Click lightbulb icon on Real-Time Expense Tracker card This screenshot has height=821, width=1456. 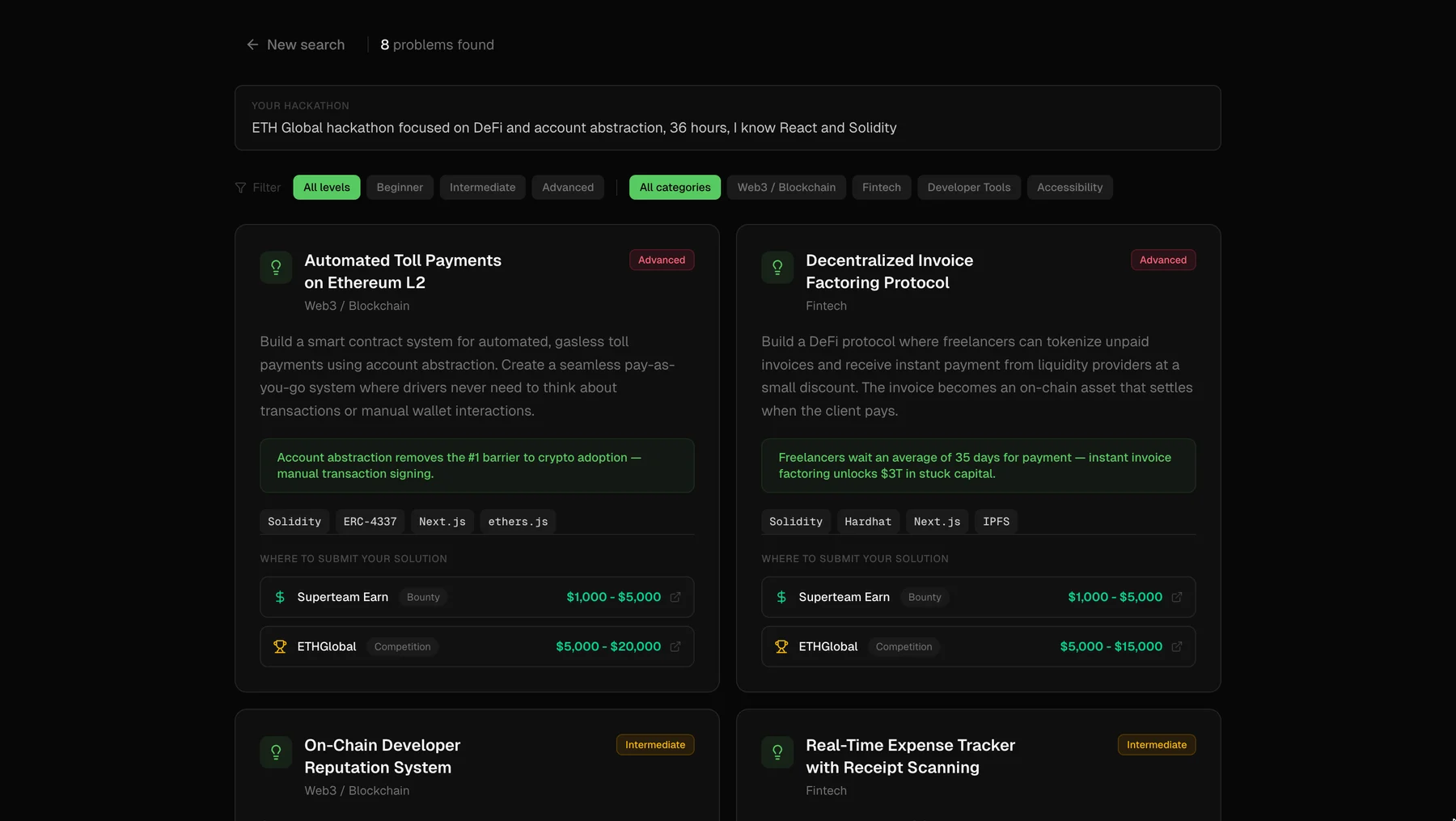point(777,752)
